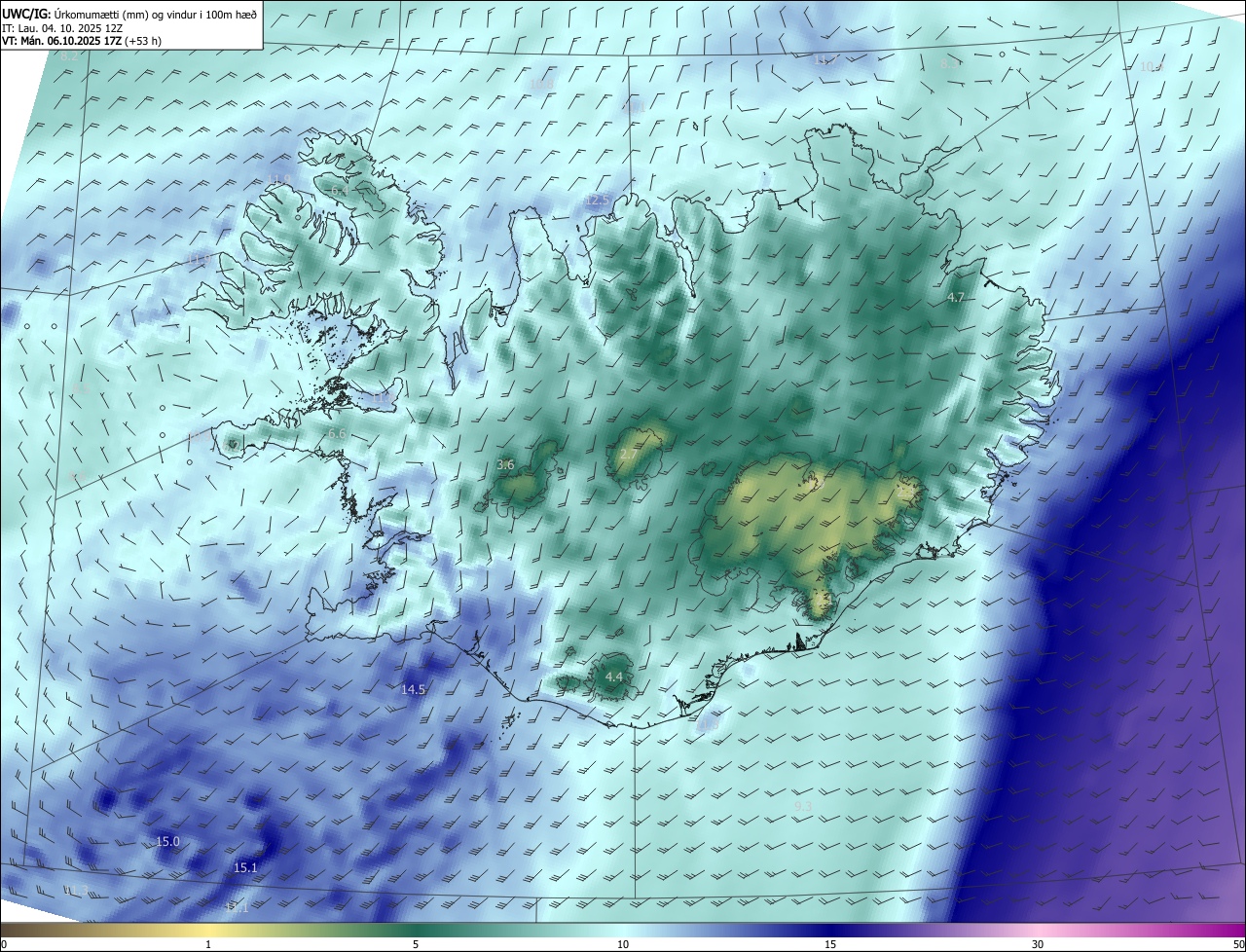Click the 10.8 value on the map

coord(540,85)
